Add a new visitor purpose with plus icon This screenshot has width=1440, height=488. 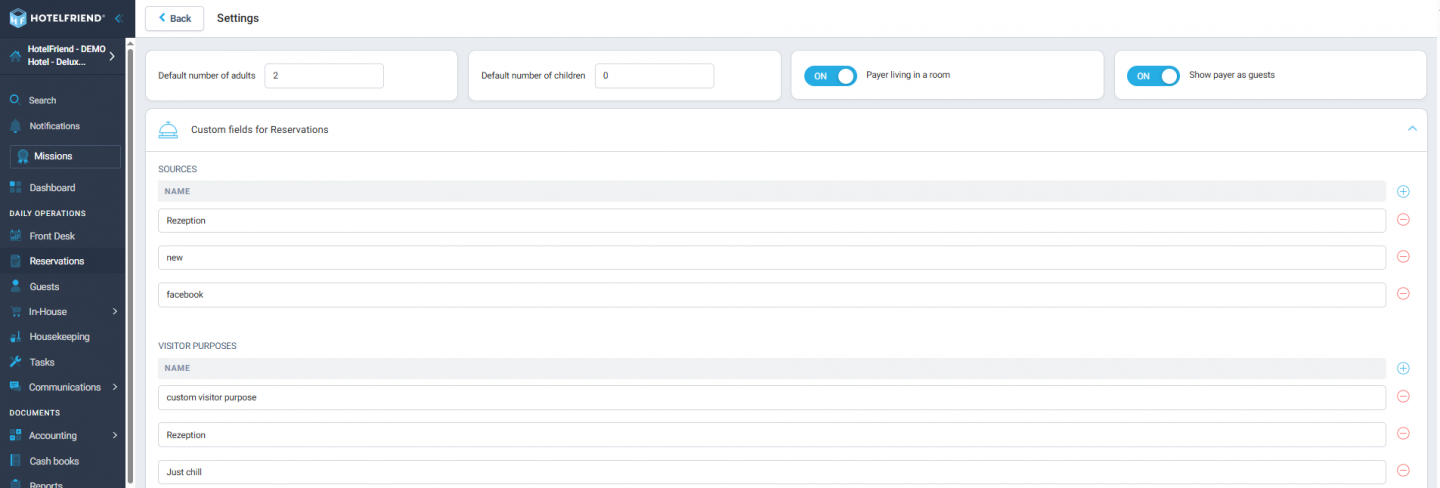[1403, 368]
